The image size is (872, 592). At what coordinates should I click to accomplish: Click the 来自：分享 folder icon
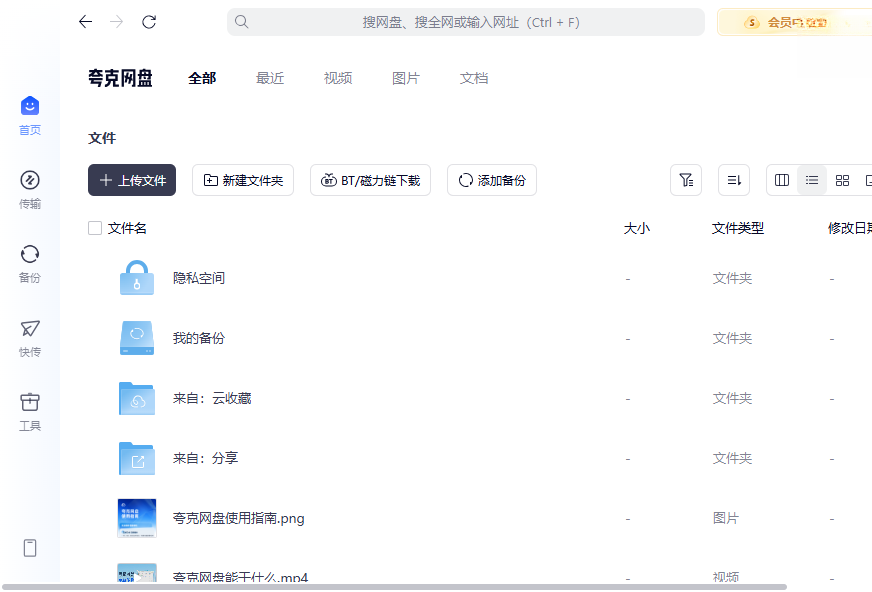pyautogui.click(x=137, y=458)
